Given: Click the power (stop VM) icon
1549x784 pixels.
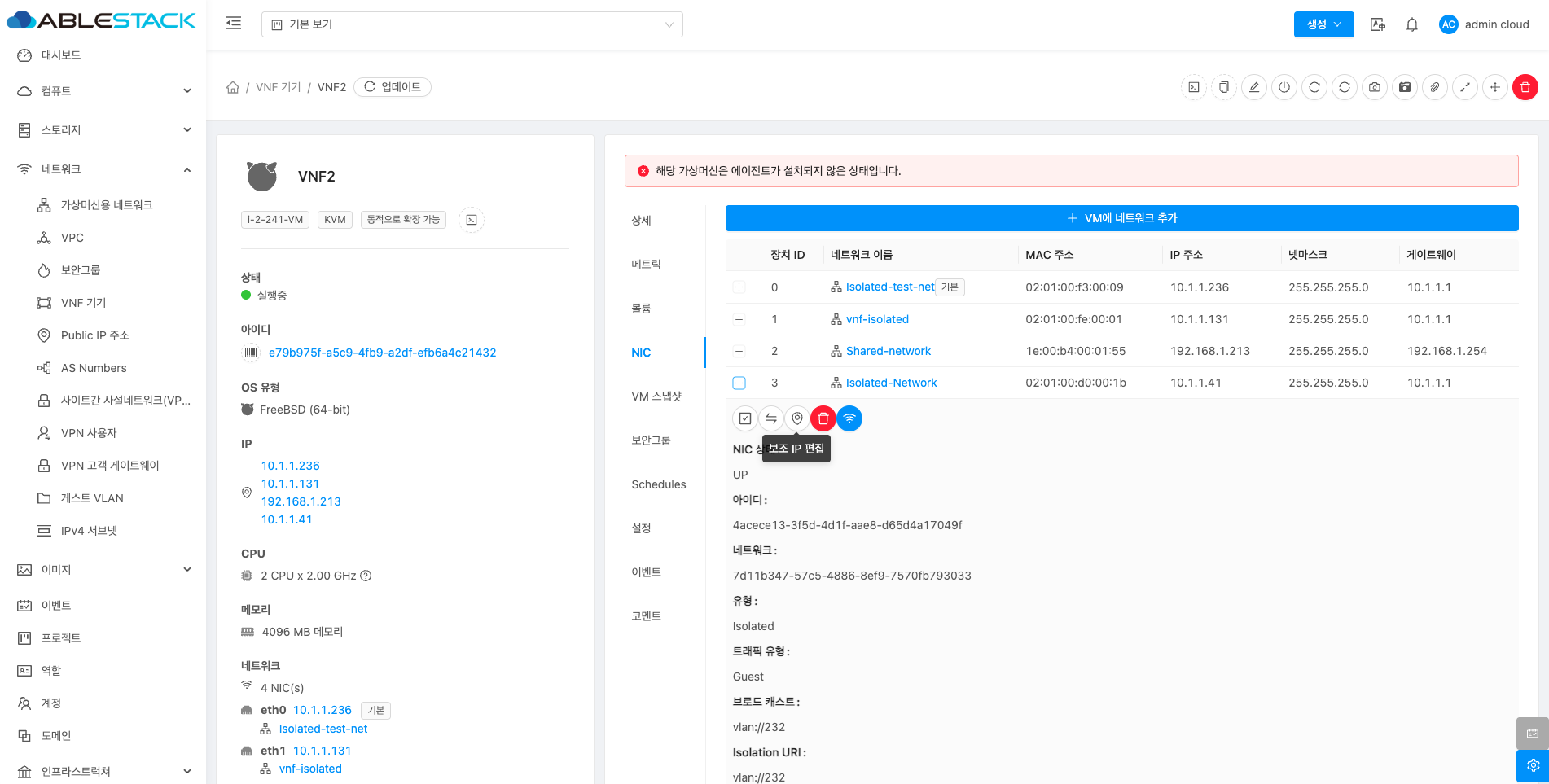Looking at the screenshot, I should point(1284,87).
